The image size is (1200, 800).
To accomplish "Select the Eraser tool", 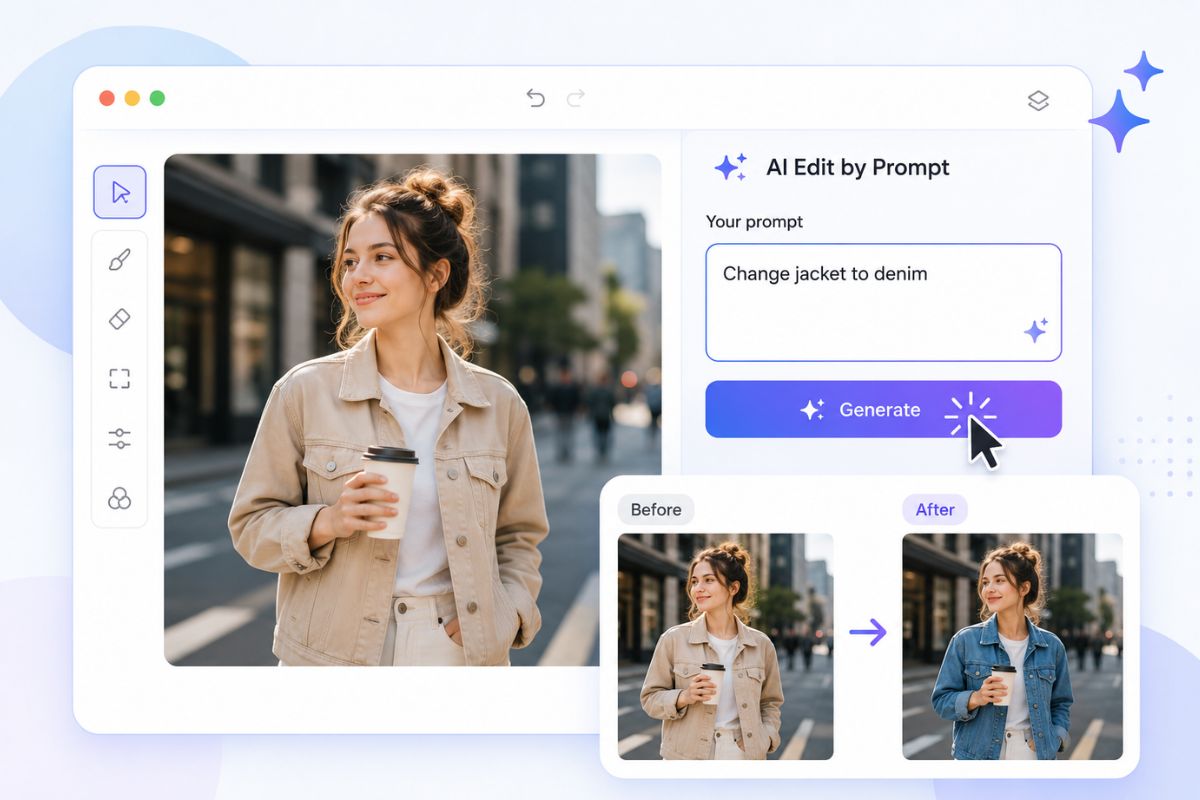I will coord(119,319).
